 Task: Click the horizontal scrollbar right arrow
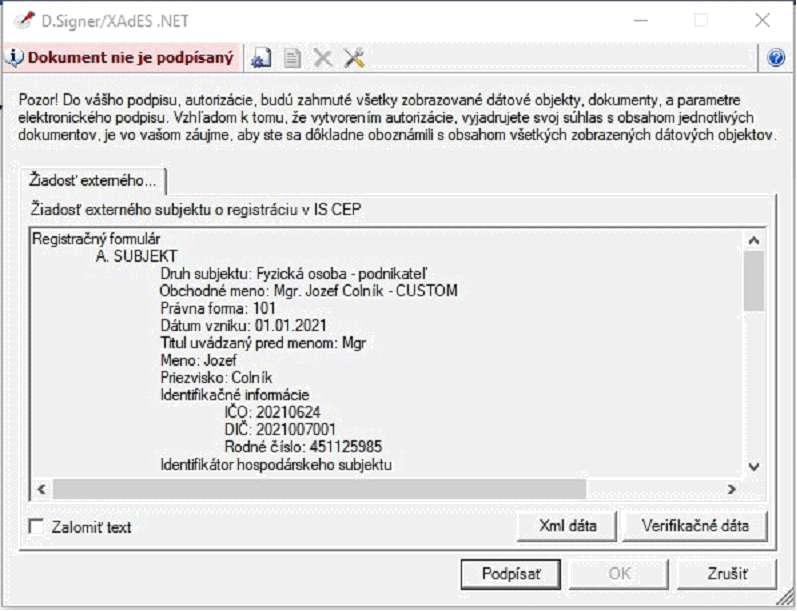pyautogui.click(x=732, y=490)
